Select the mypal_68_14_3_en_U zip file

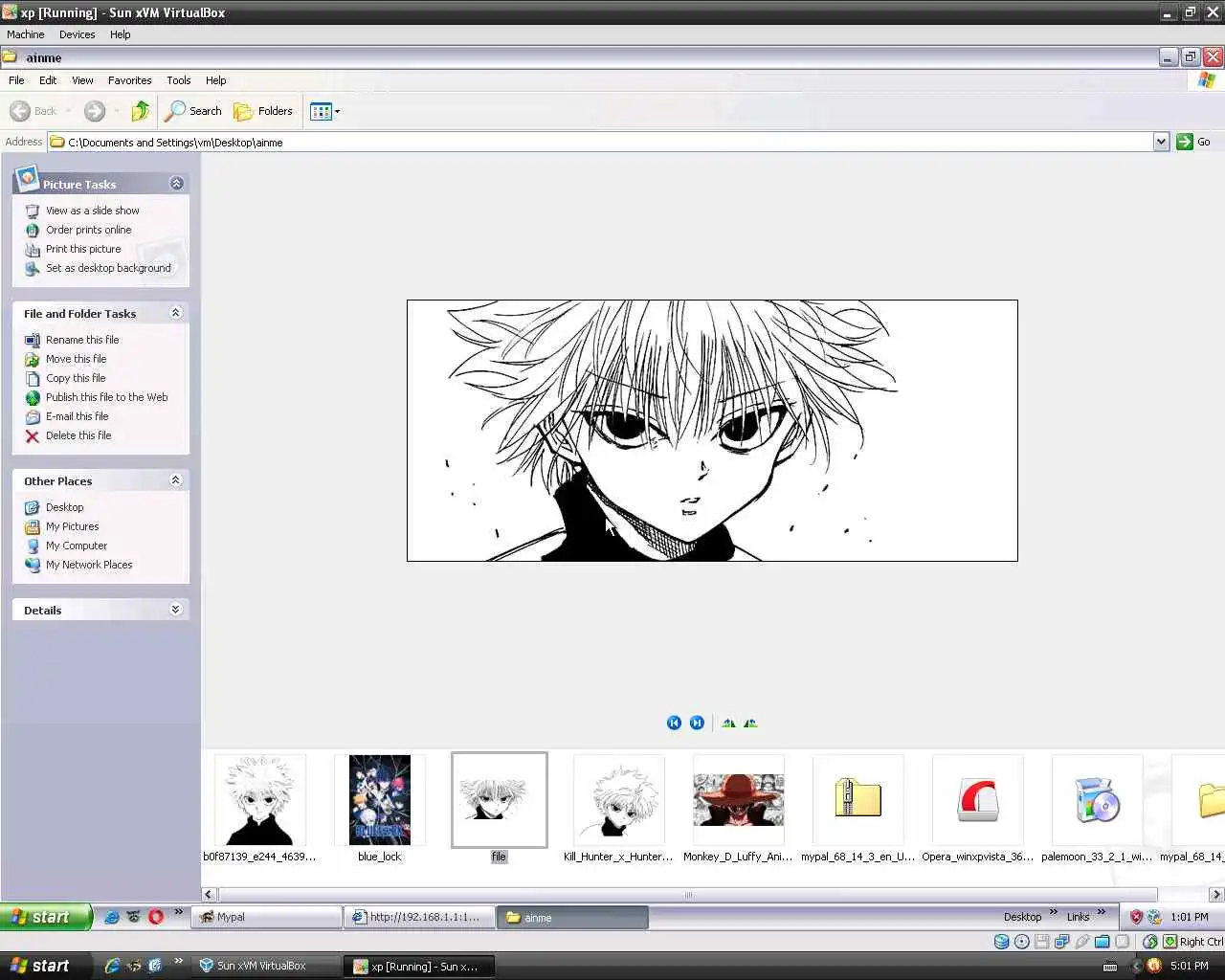click(858, 800)
